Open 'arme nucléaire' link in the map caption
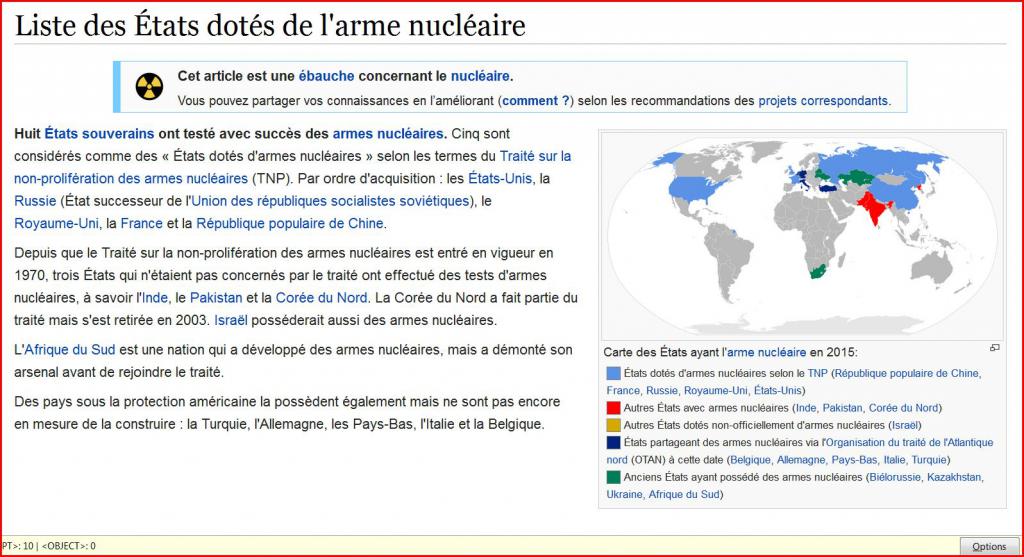Screen dimensions: 1024x557 click(767, 352)
